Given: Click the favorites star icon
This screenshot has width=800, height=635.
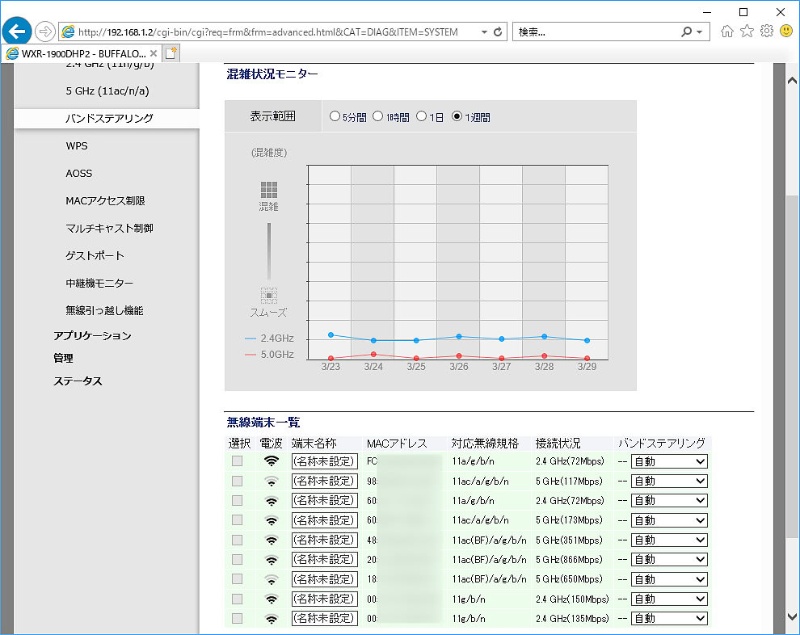Looking at the screenshot, I should [746, 31].
